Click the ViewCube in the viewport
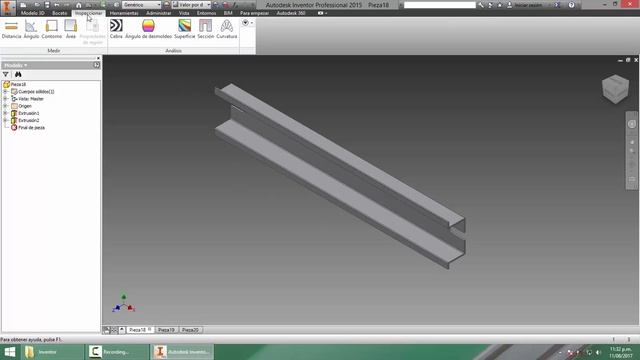The width and height of the screenshot is (640, 360). pyautogui.click(x=615, y=88)
